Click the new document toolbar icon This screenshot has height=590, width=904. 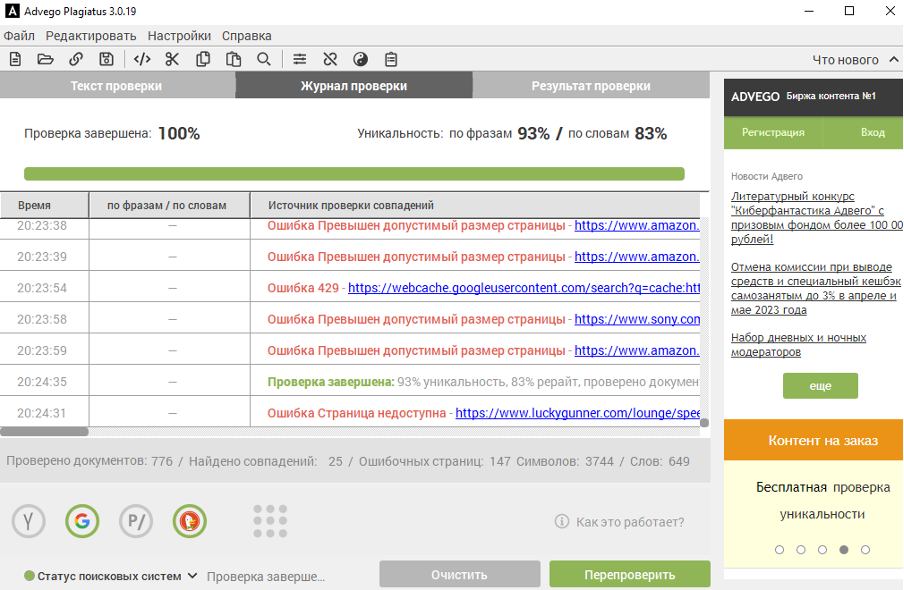tap(15, 59)
